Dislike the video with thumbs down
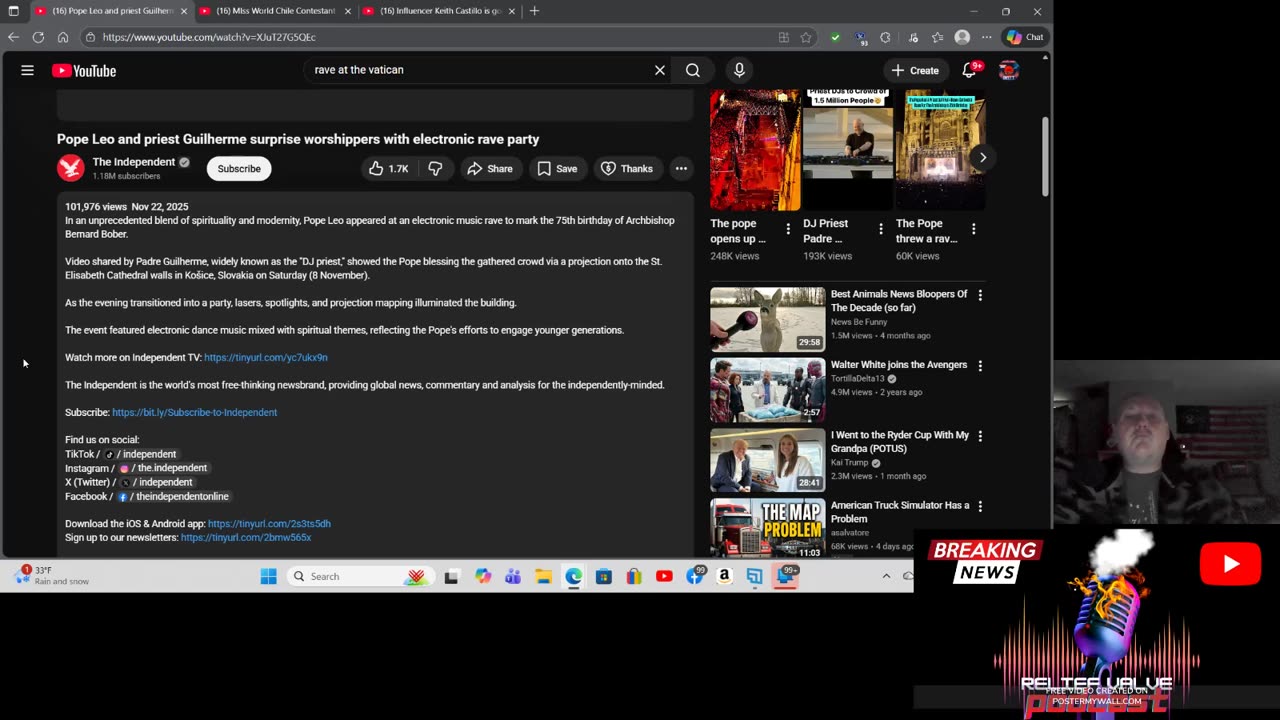Viewport: 1280px width, 720px height. point(435,169)
